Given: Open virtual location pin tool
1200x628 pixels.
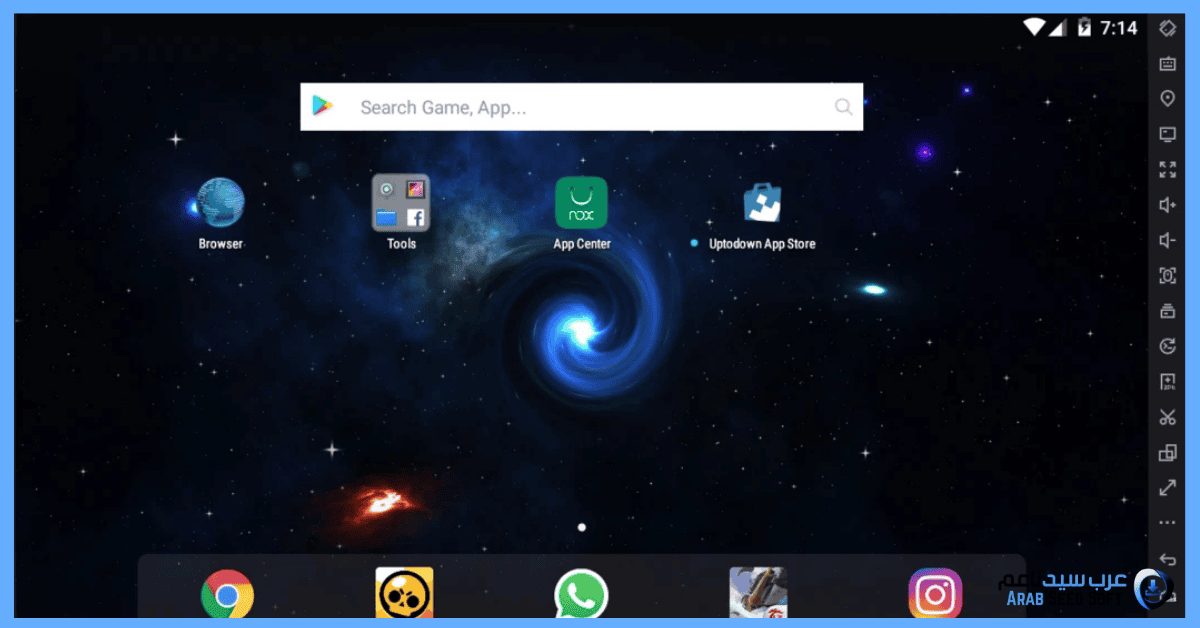Looking at the screenshot, I should (x=1167, y=98).
